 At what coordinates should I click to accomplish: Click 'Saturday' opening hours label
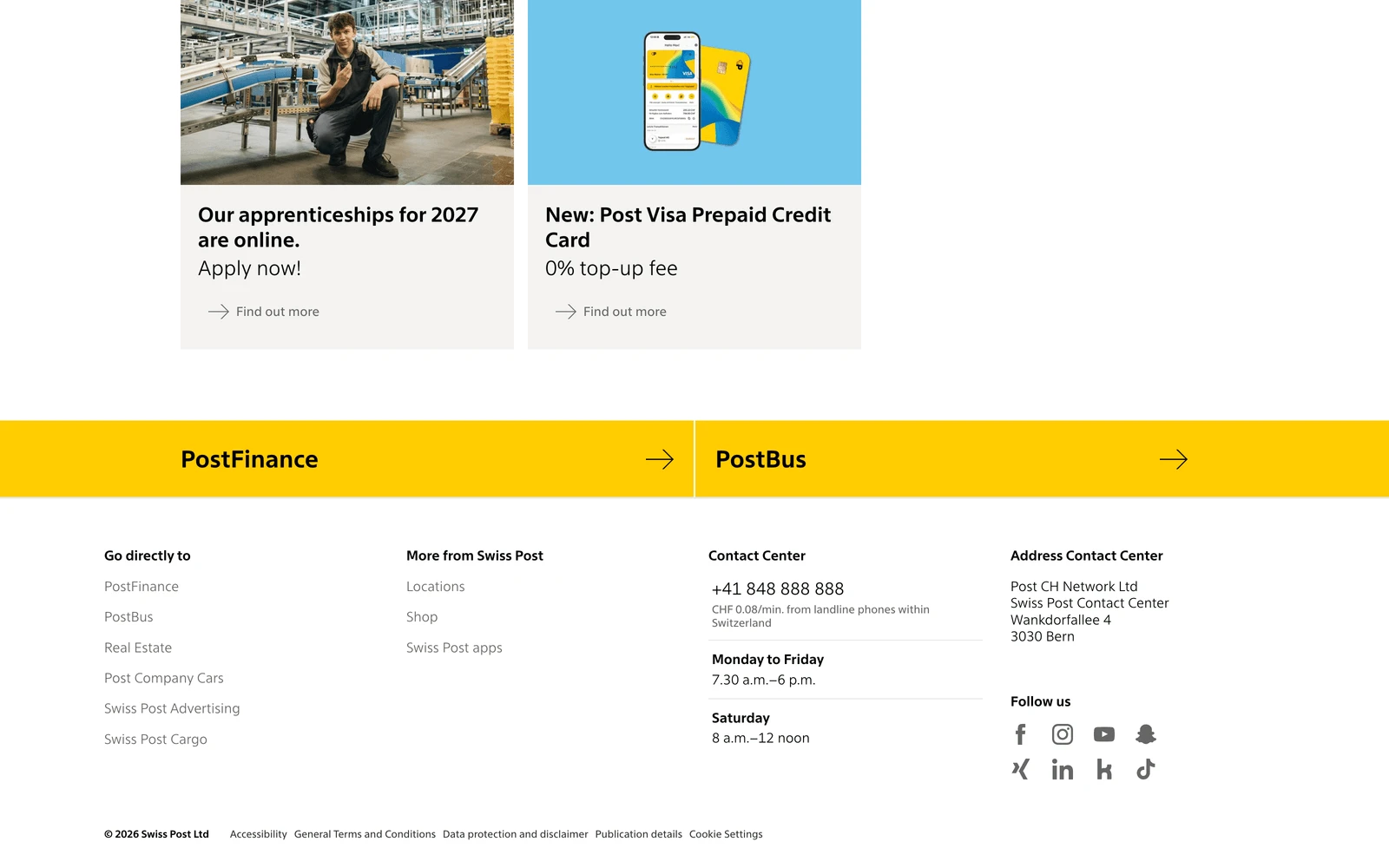point(741,718)
